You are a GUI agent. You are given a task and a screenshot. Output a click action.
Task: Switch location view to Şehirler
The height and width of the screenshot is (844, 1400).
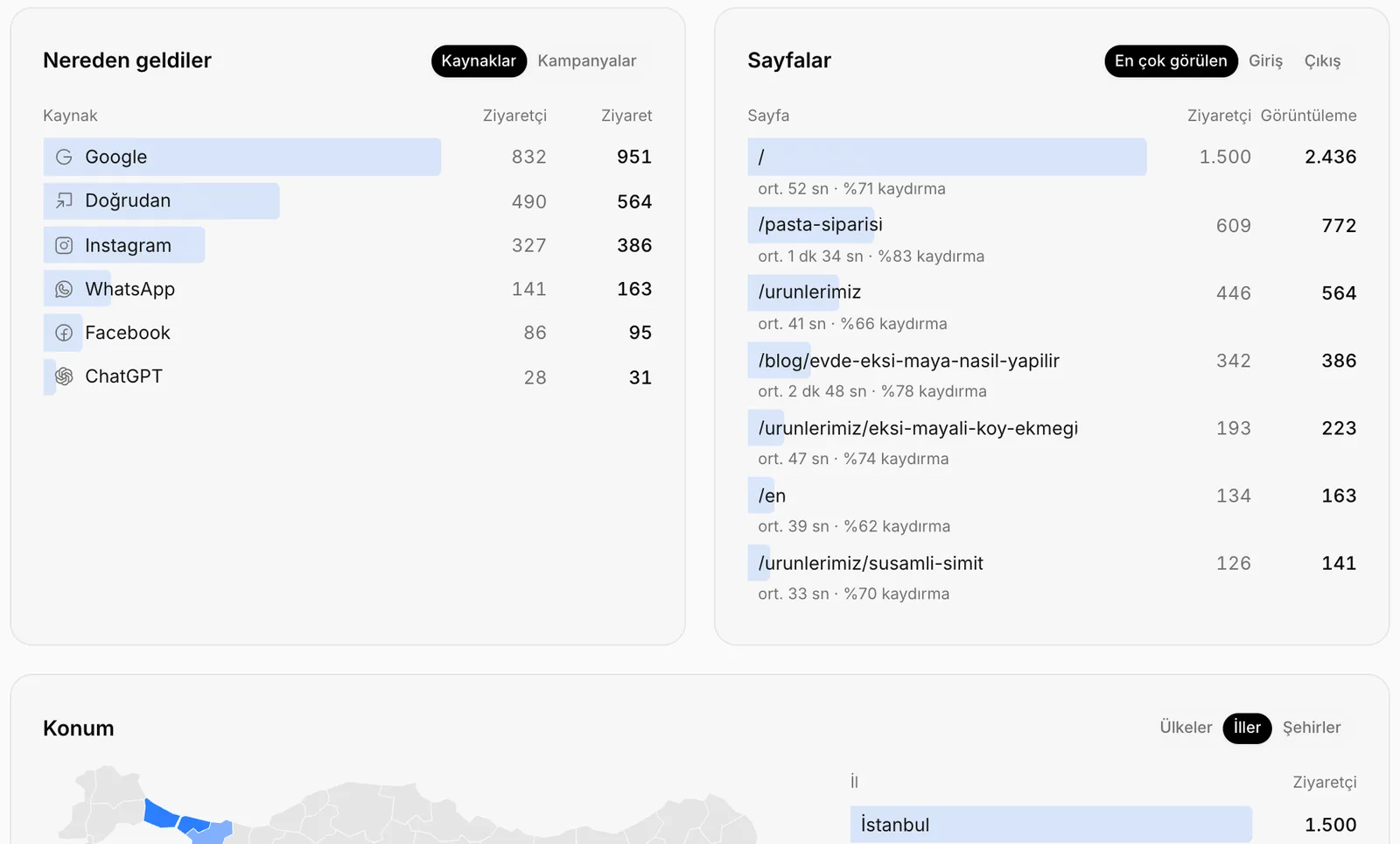pos(1312,728)
